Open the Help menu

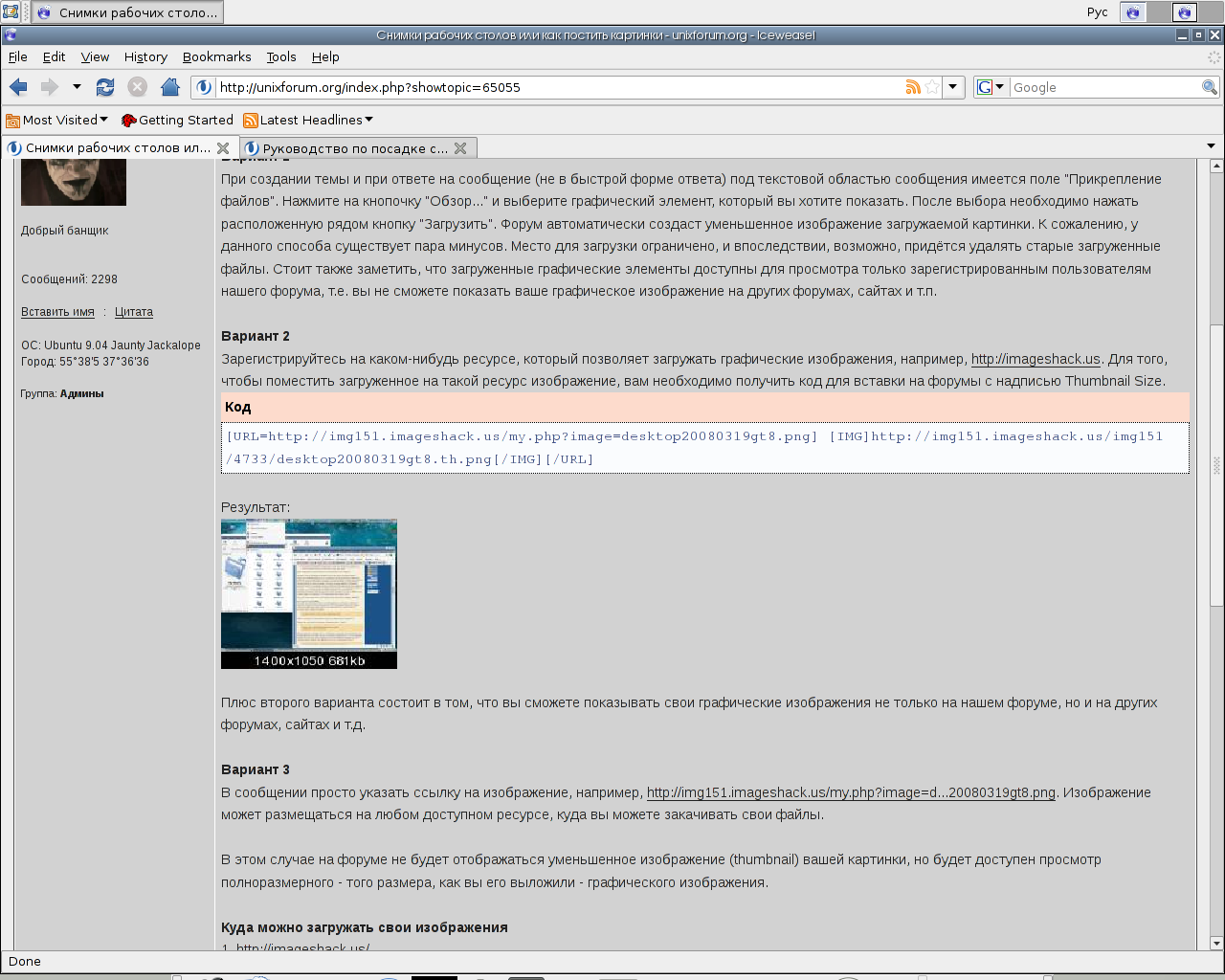pyautogui.click(x=325, y=56)
